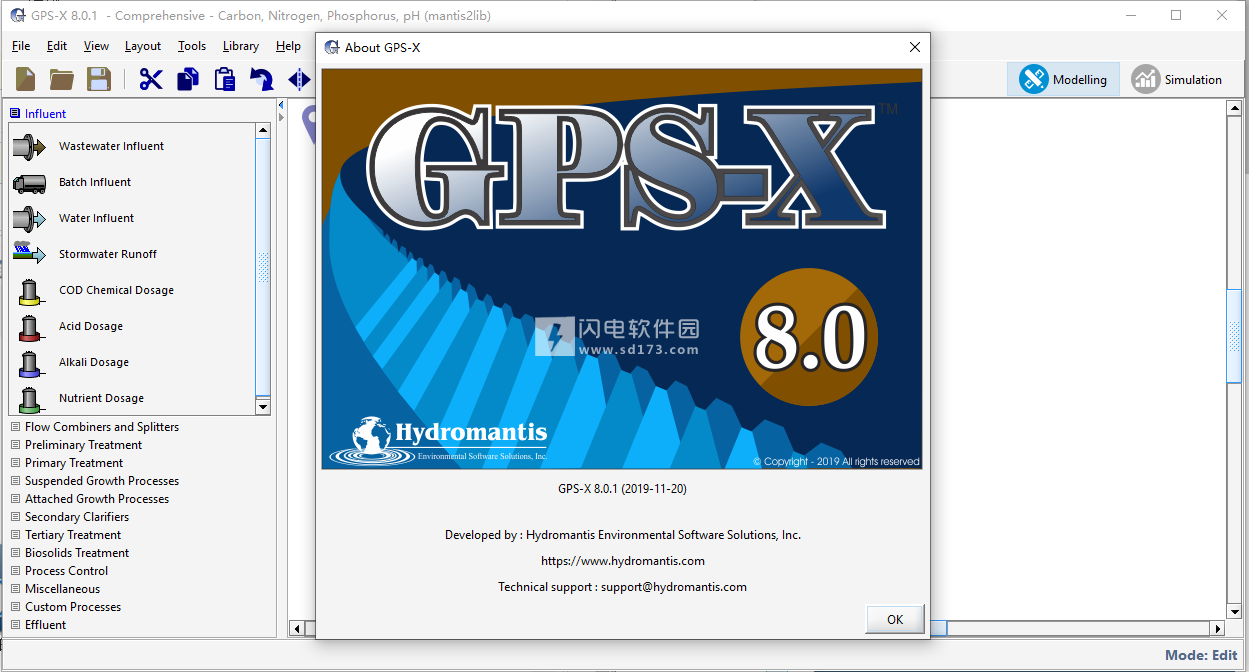Expand the Custom Processes category
Viewport: 1249px width, 672px height.
point(15,607)
